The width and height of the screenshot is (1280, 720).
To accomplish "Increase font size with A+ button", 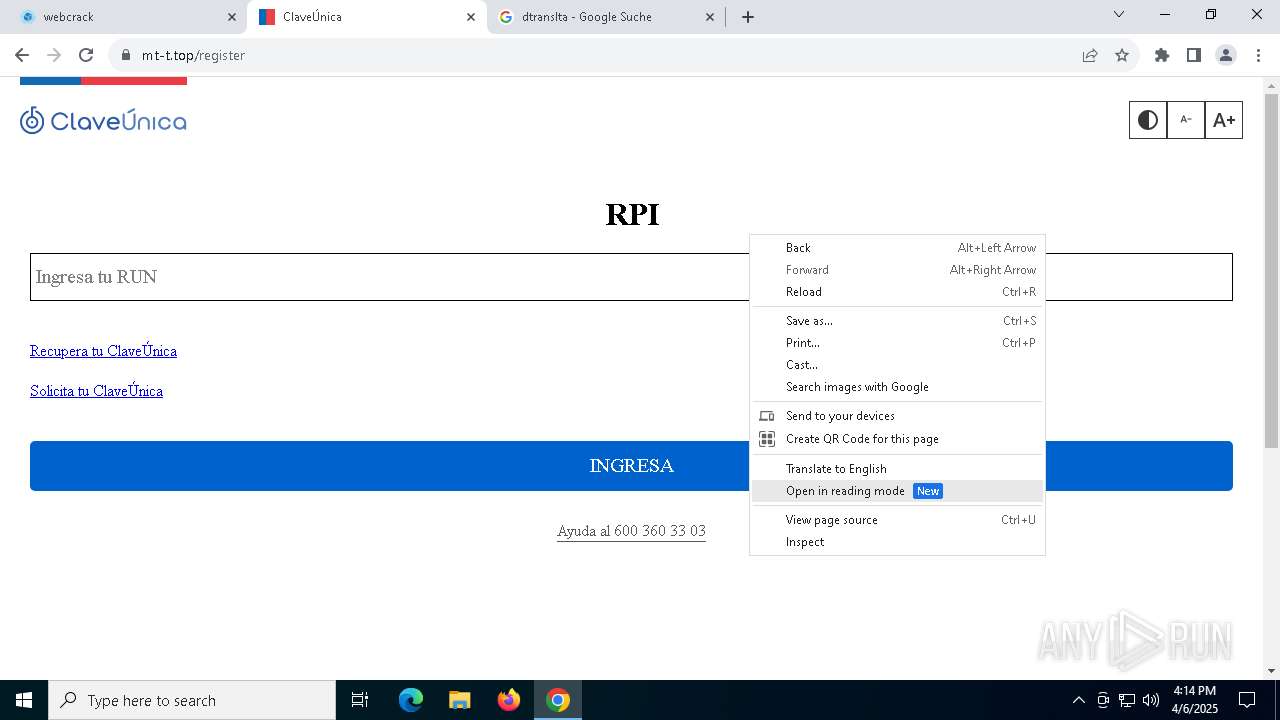I will pyautogui.click(x=1224, y=120).
